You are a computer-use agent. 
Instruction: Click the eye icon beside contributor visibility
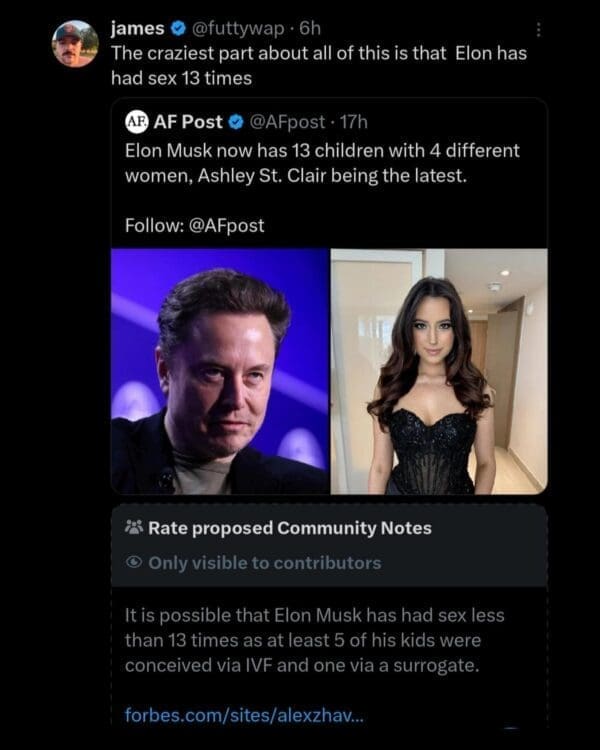[x=134, y=563]
